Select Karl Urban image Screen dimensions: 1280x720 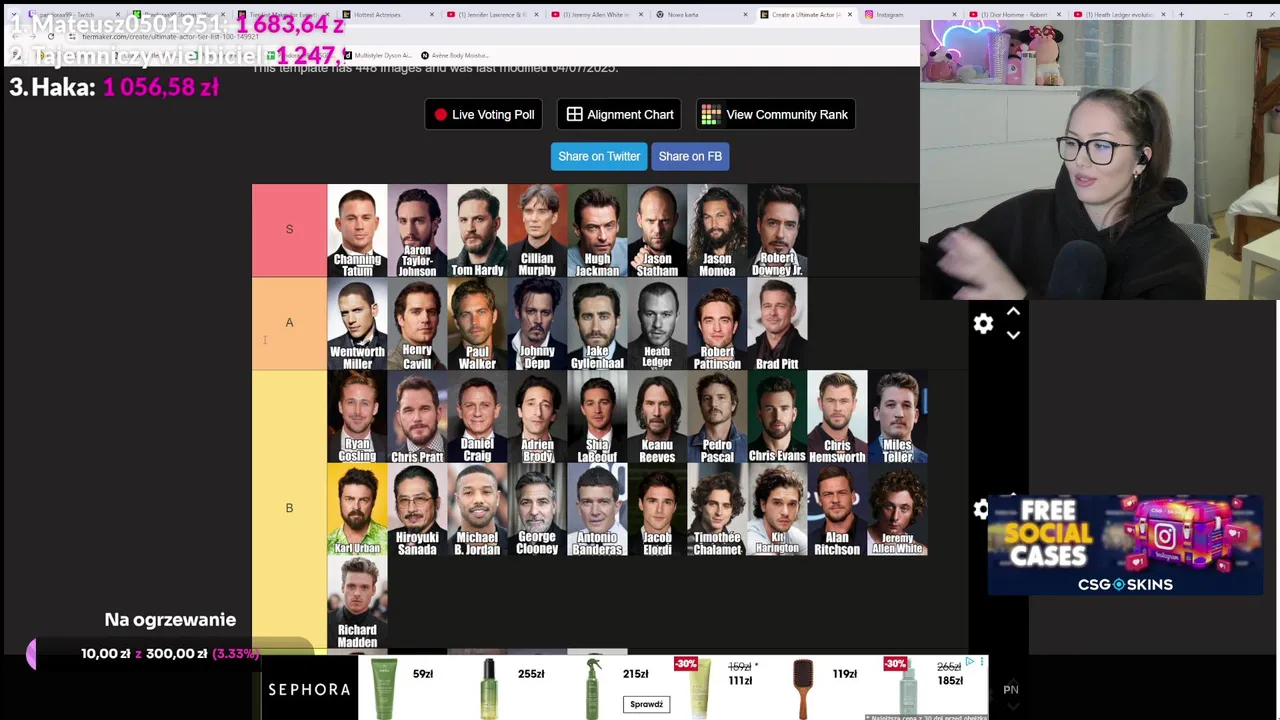(357, 510)
